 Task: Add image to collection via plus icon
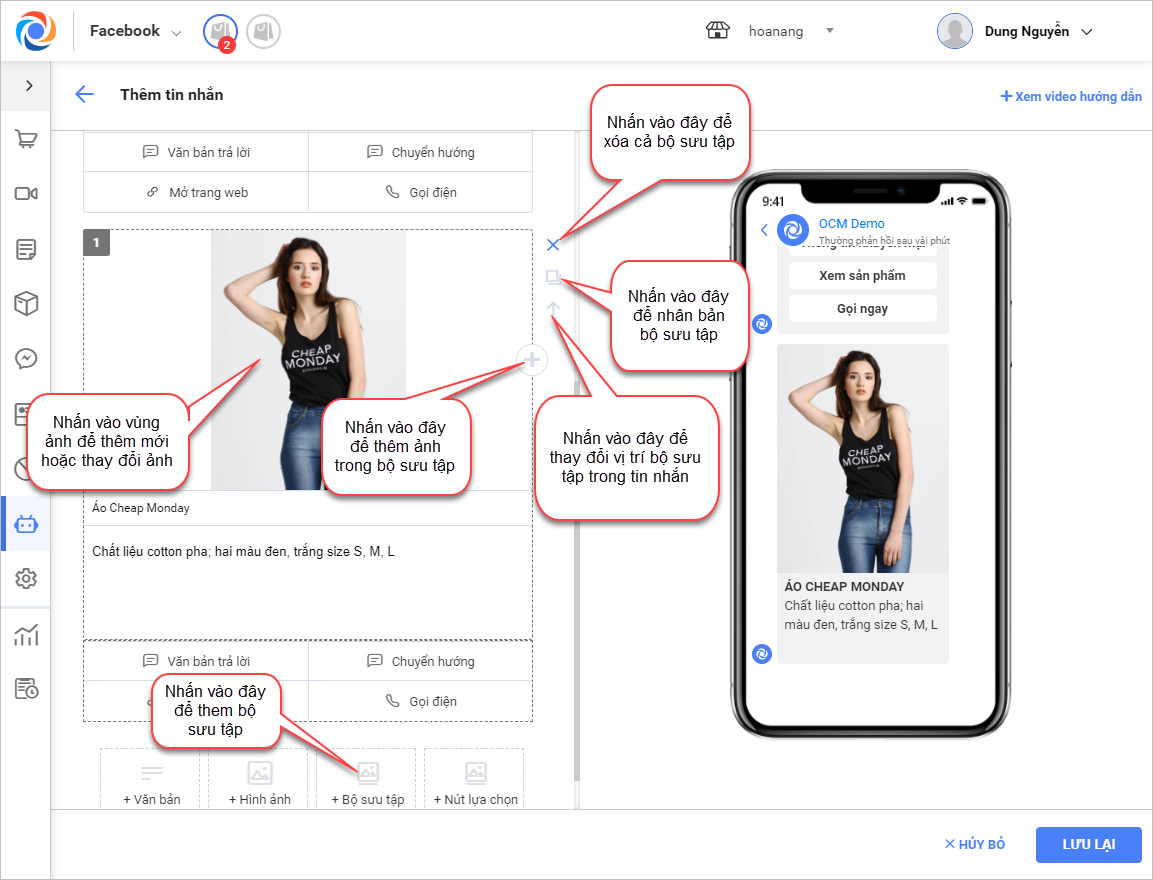click(x=532, y=360)
